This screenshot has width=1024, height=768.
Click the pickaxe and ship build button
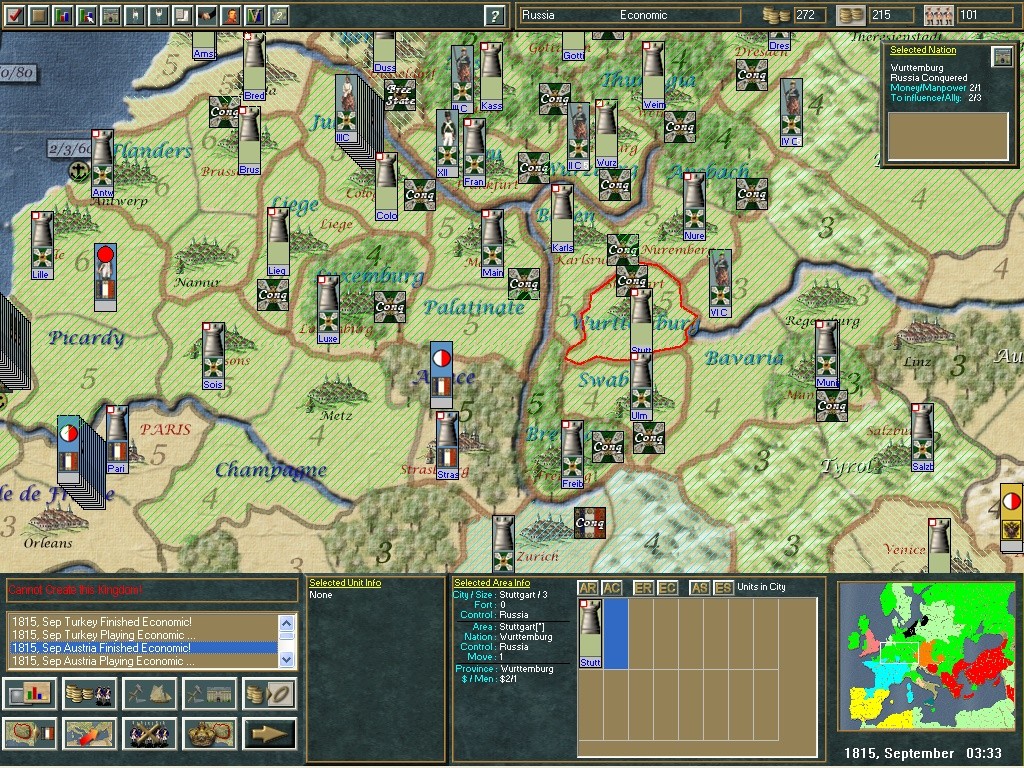(150, 694)
